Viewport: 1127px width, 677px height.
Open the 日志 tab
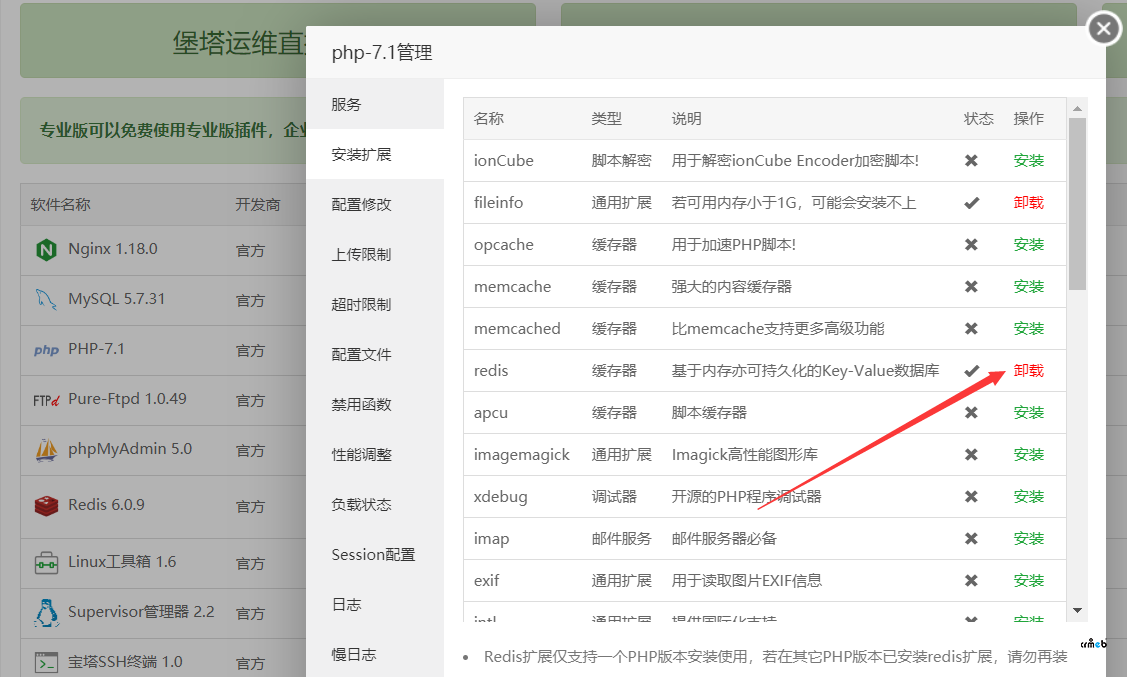click(374, 604)
